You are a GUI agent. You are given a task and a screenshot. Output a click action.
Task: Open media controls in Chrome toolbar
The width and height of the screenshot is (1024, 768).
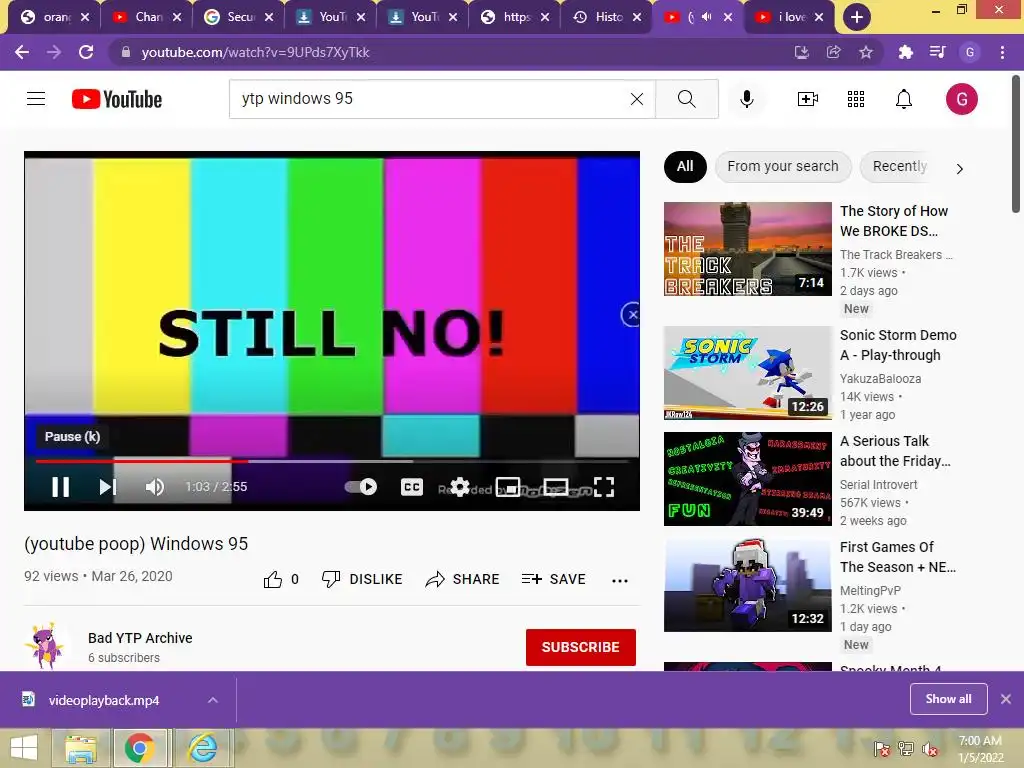pyautogui.click(x=937, y=52)
